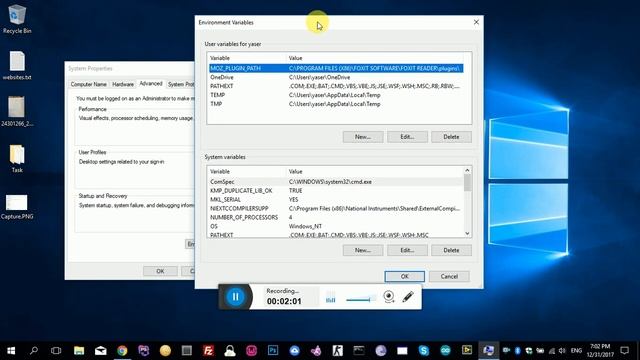Close the Environment Variables dialog

pyautogui.click(x=476, y=22)
